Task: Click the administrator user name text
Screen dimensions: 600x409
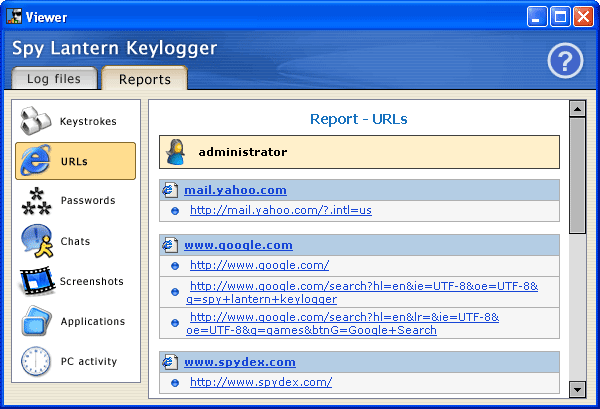Action: click(243, 152)
